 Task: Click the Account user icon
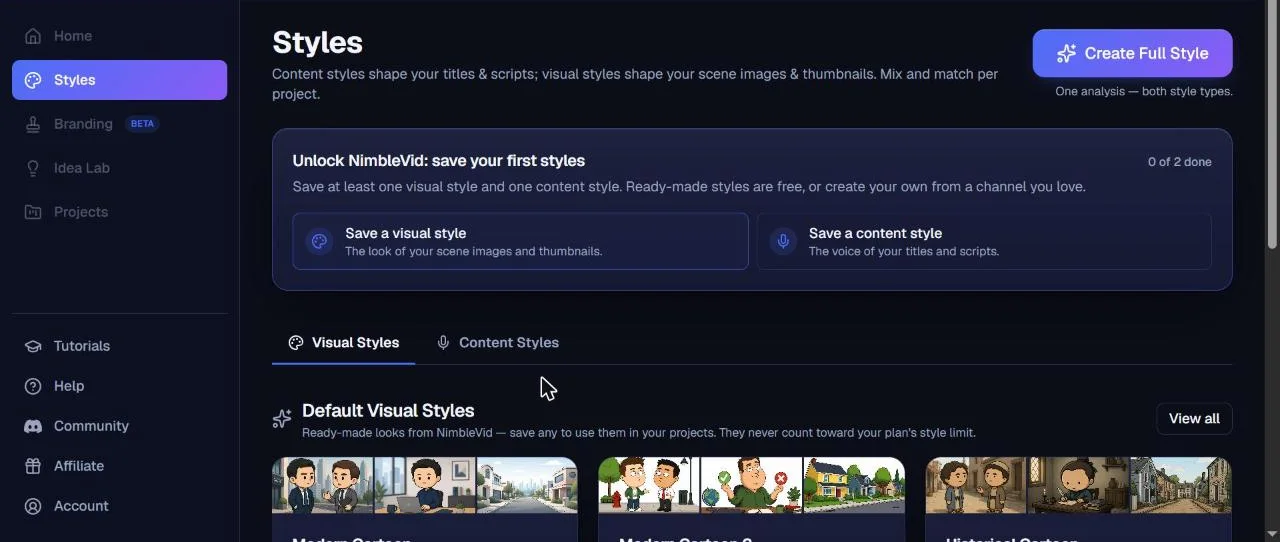point(33,506)
